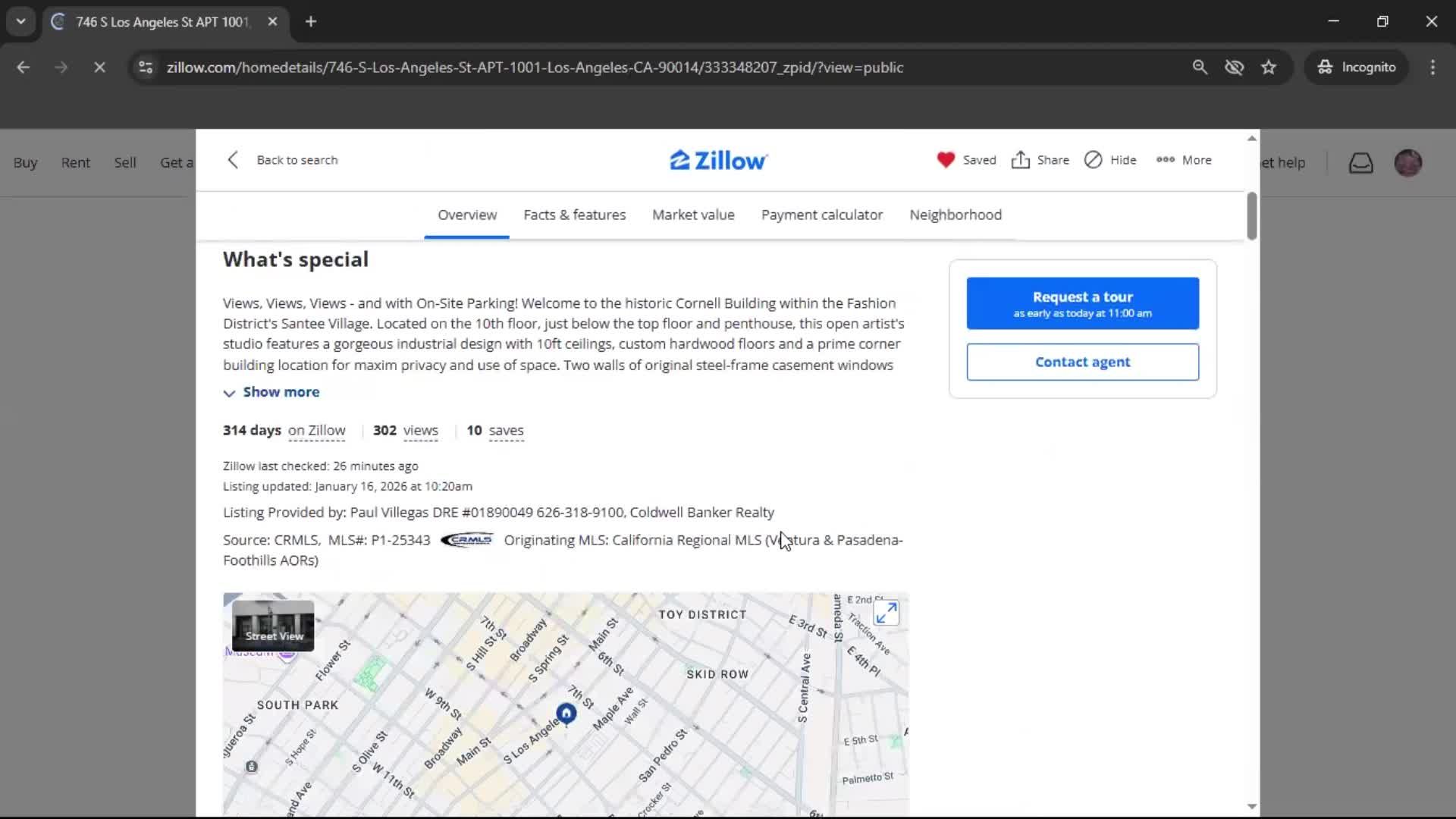Open the Street View thumbnail
The height and width of the screenshot is (819, 1456).
pyautogui.click(x=272, y=626)
